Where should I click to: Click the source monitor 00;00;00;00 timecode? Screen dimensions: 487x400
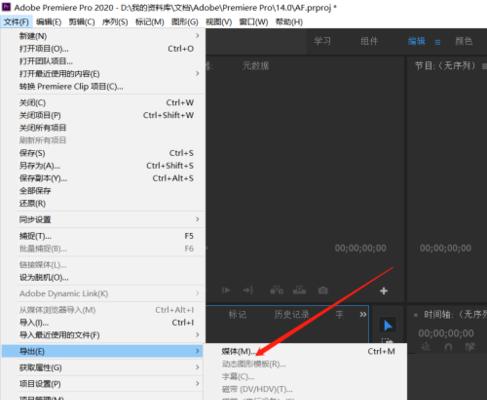(x=360, y=248)
